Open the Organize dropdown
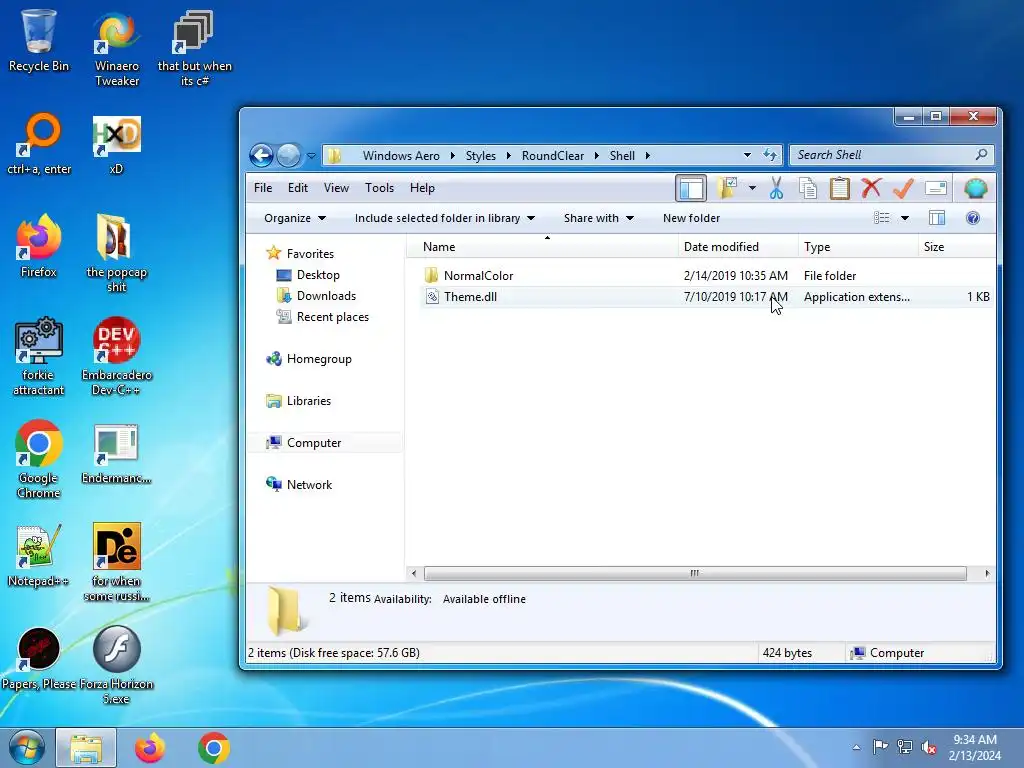 tap(295, 218)
